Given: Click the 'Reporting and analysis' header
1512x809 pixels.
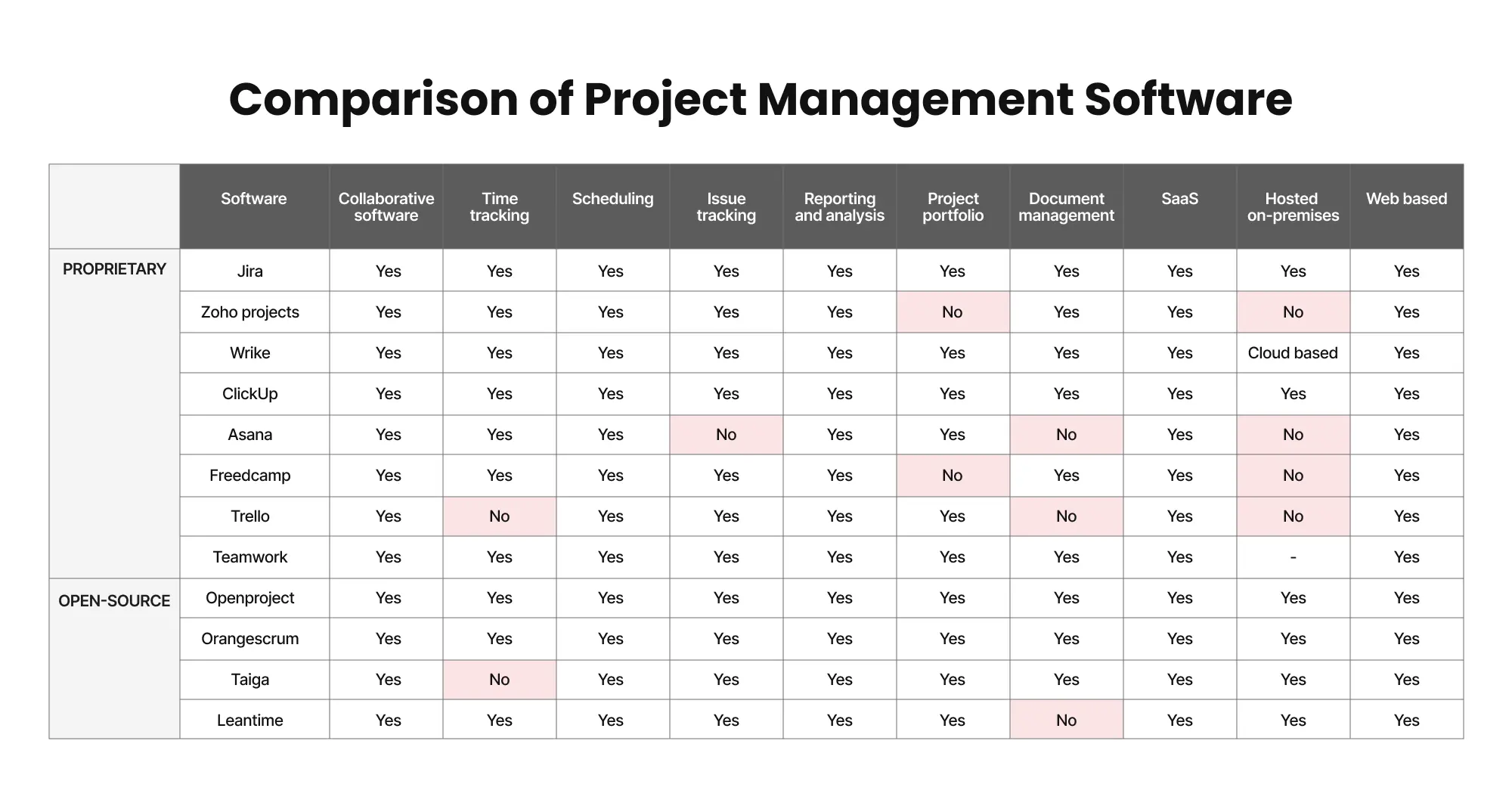Looking at the screenshot, I should [x=839, y=207].
